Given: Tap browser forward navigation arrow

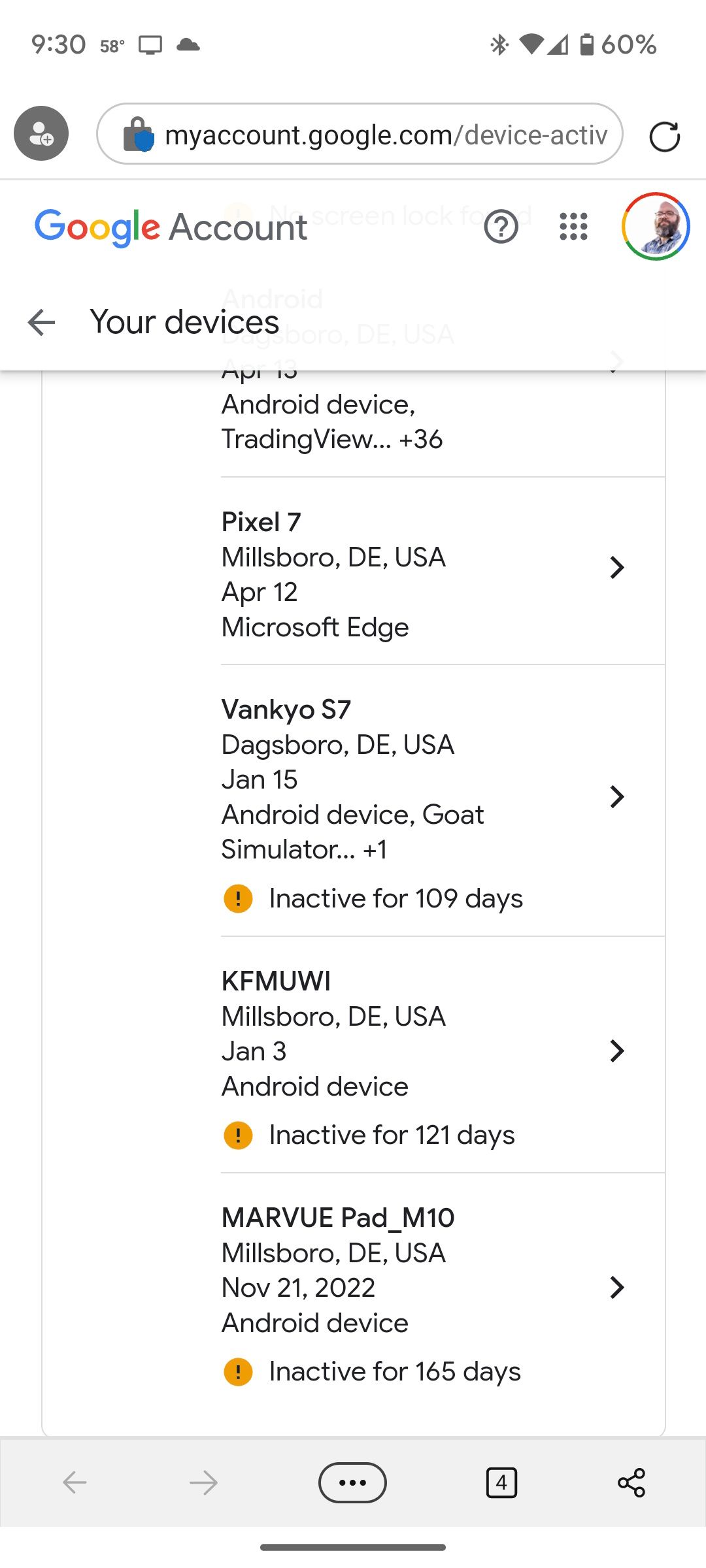Looking at the screenshot, I should pos(203,1482).
